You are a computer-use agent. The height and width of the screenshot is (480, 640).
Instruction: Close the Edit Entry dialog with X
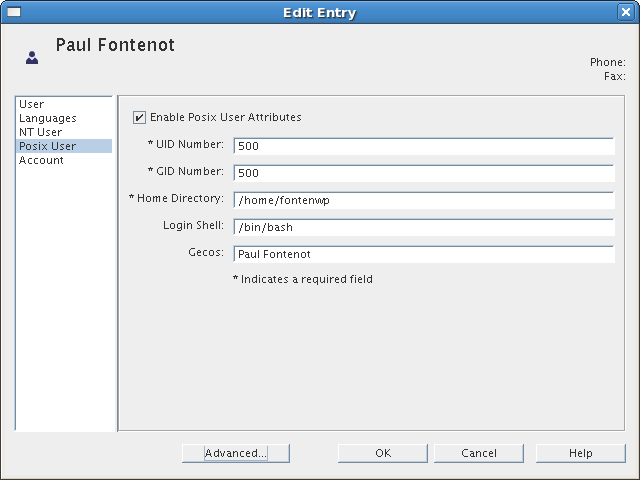click(x=626, y=12)
